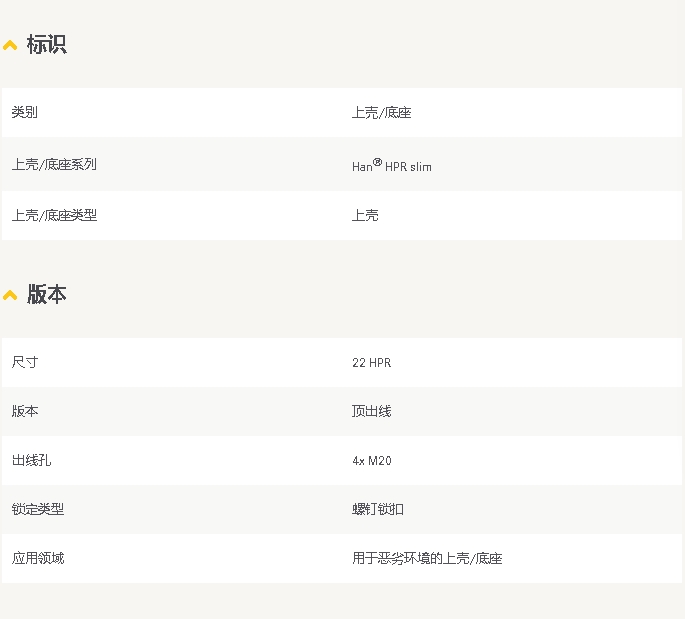The width and height of the screenshot is (685, 619).
Task: Click the 用于恶劣环境的上壳/底座 value
Action: pos(427,558)
